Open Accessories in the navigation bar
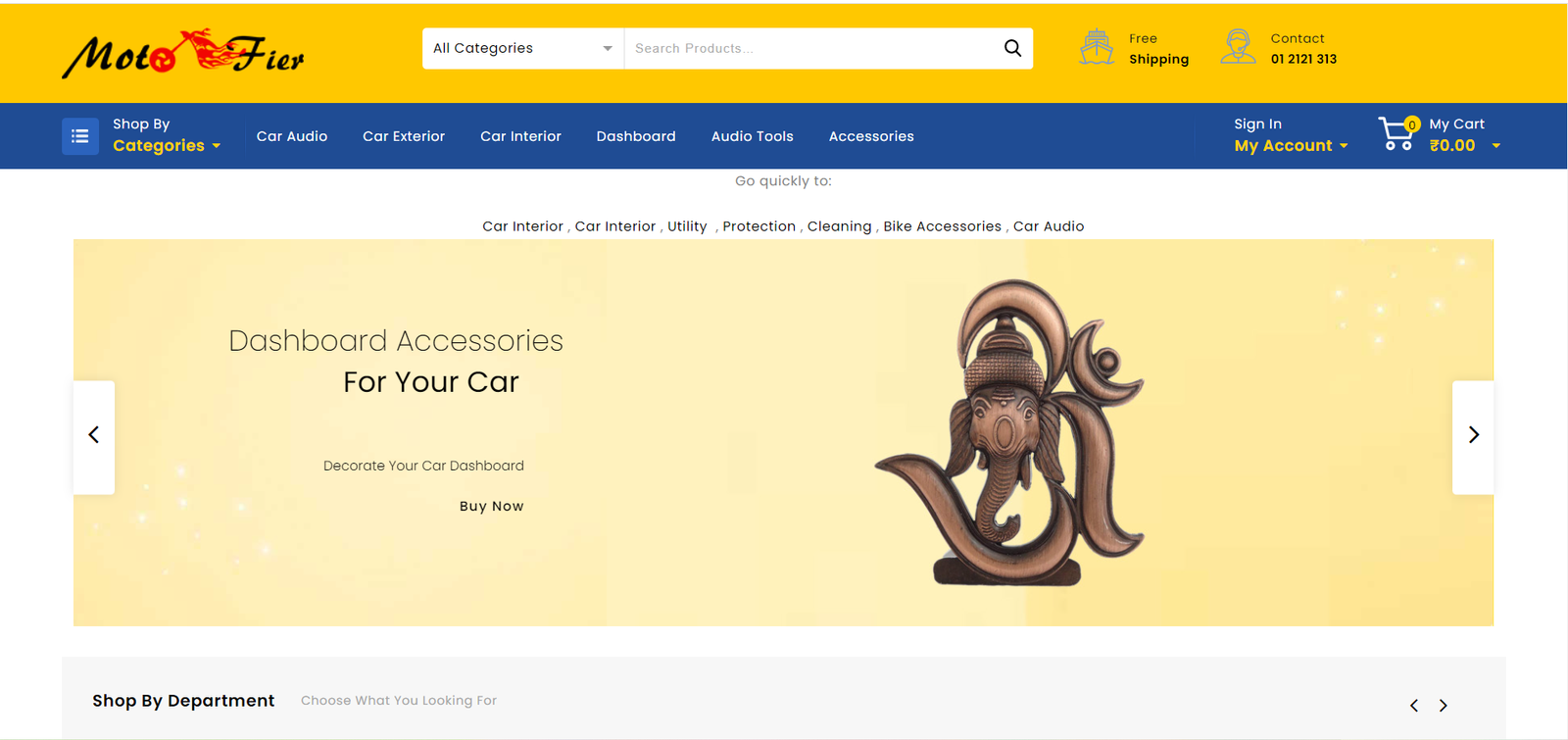Image resolution: width=1568 pixels, height=740 pixels. [x=871, y=136]
